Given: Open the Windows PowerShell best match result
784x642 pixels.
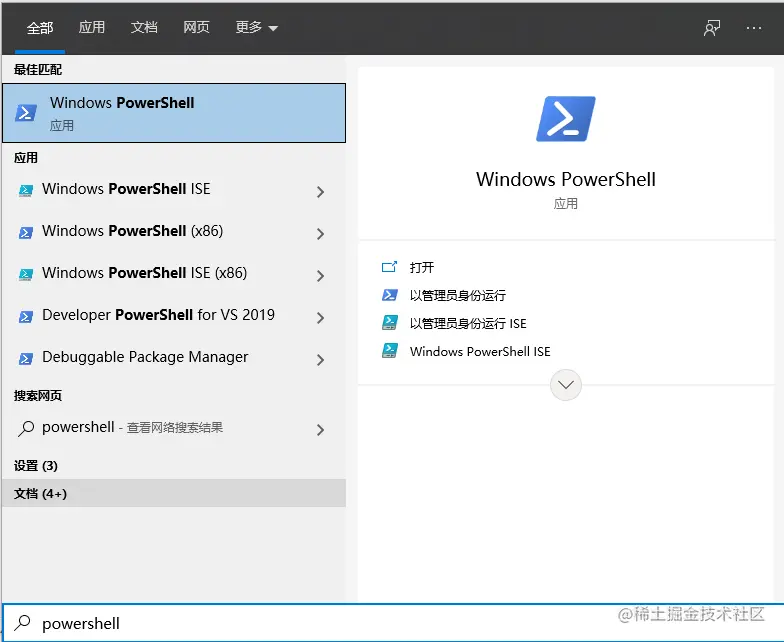Looking at the screenshot, I should tap(174, 113).
